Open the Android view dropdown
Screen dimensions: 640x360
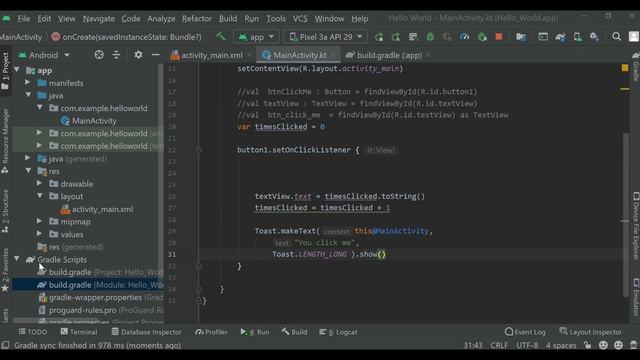coord(44,55)
